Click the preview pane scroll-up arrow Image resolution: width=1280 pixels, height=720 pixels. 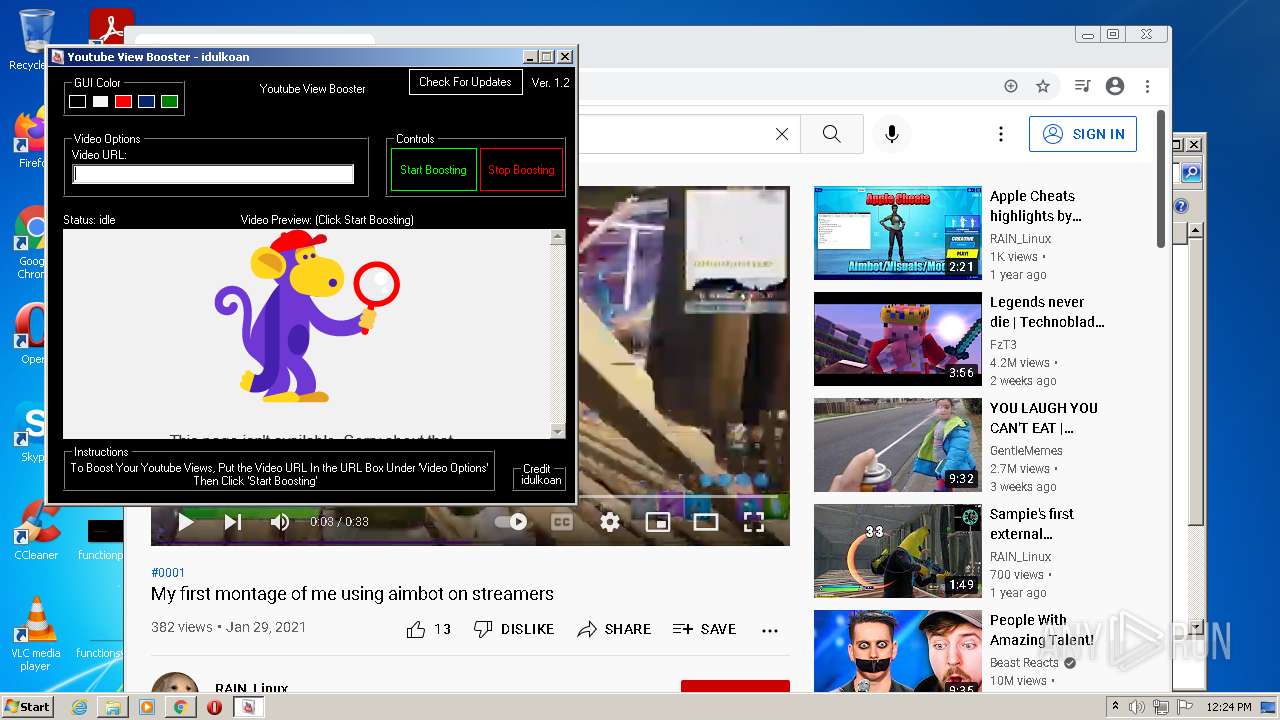point(557,237)
